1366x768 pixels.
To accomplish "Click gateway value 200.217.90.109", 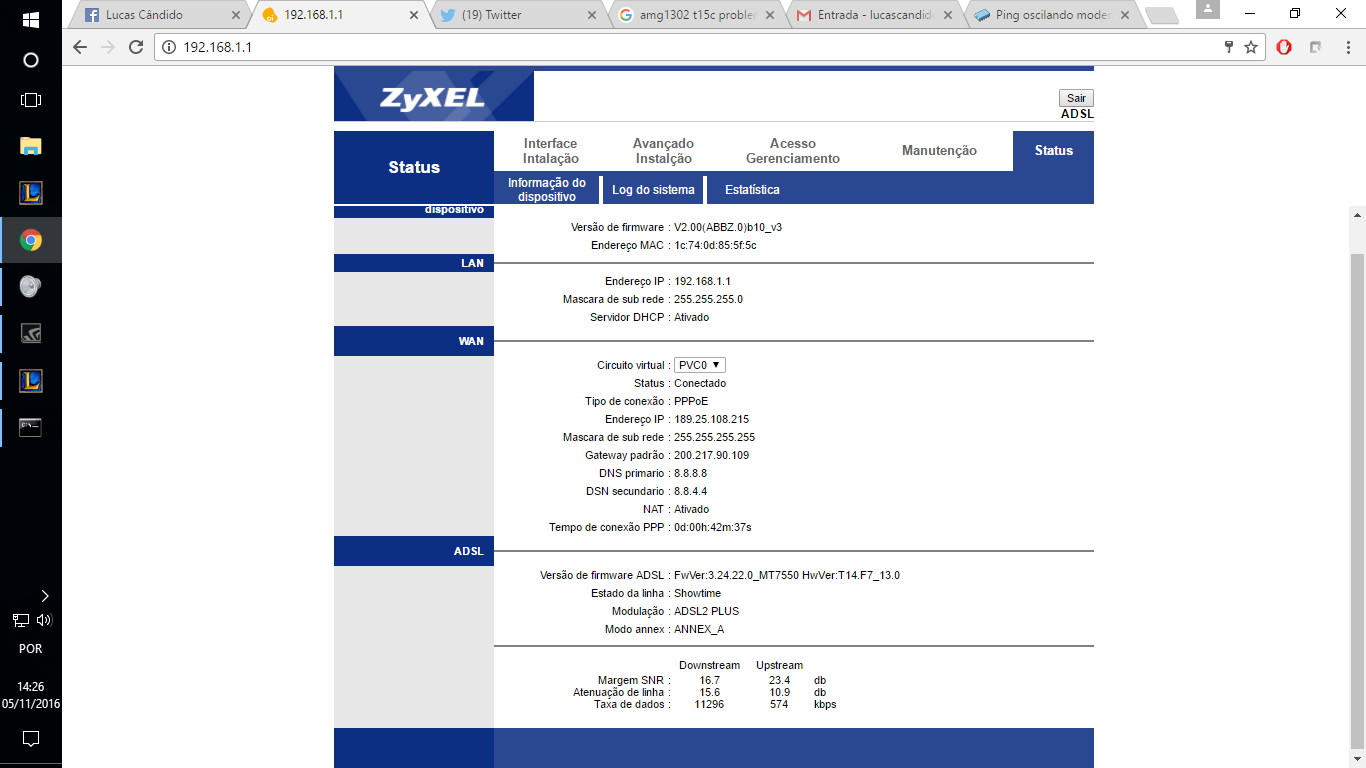I will (x=712, y=455).
